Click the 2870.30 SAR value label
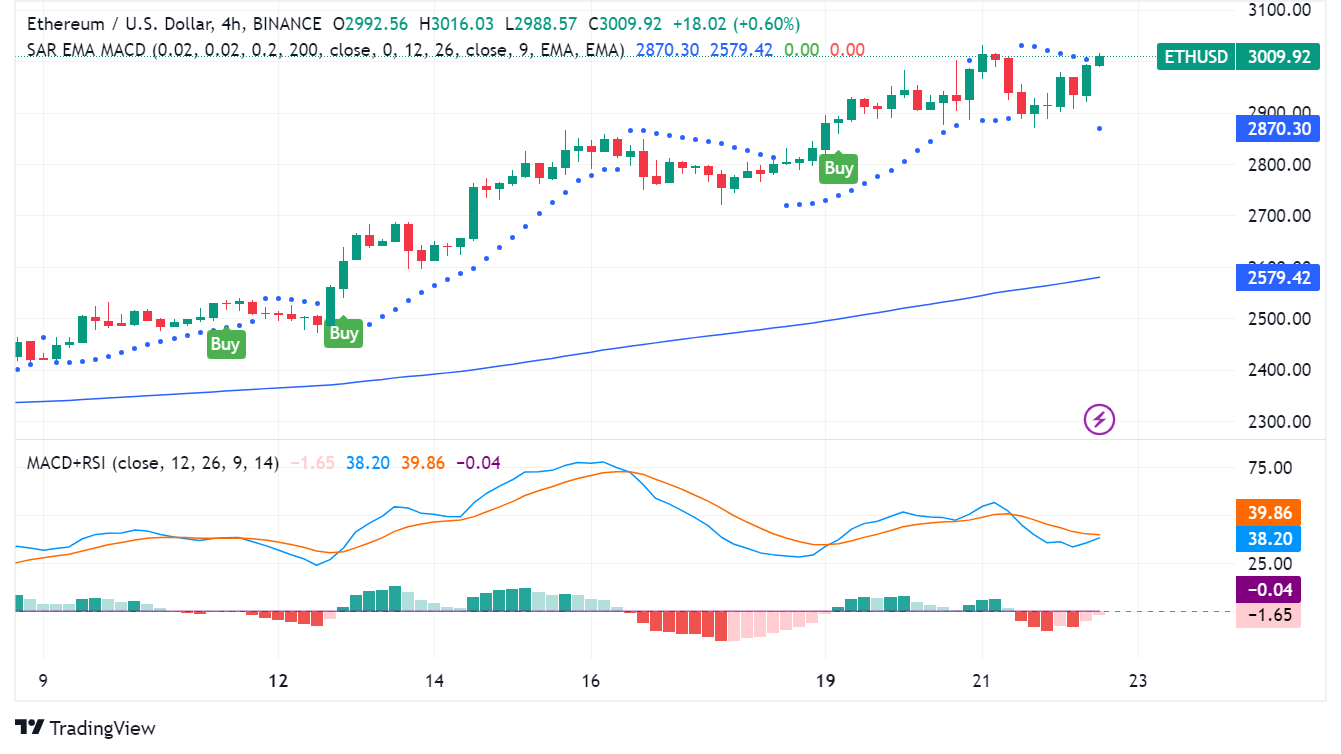Screen dimensions: 1341x754 click(1277, 128)
